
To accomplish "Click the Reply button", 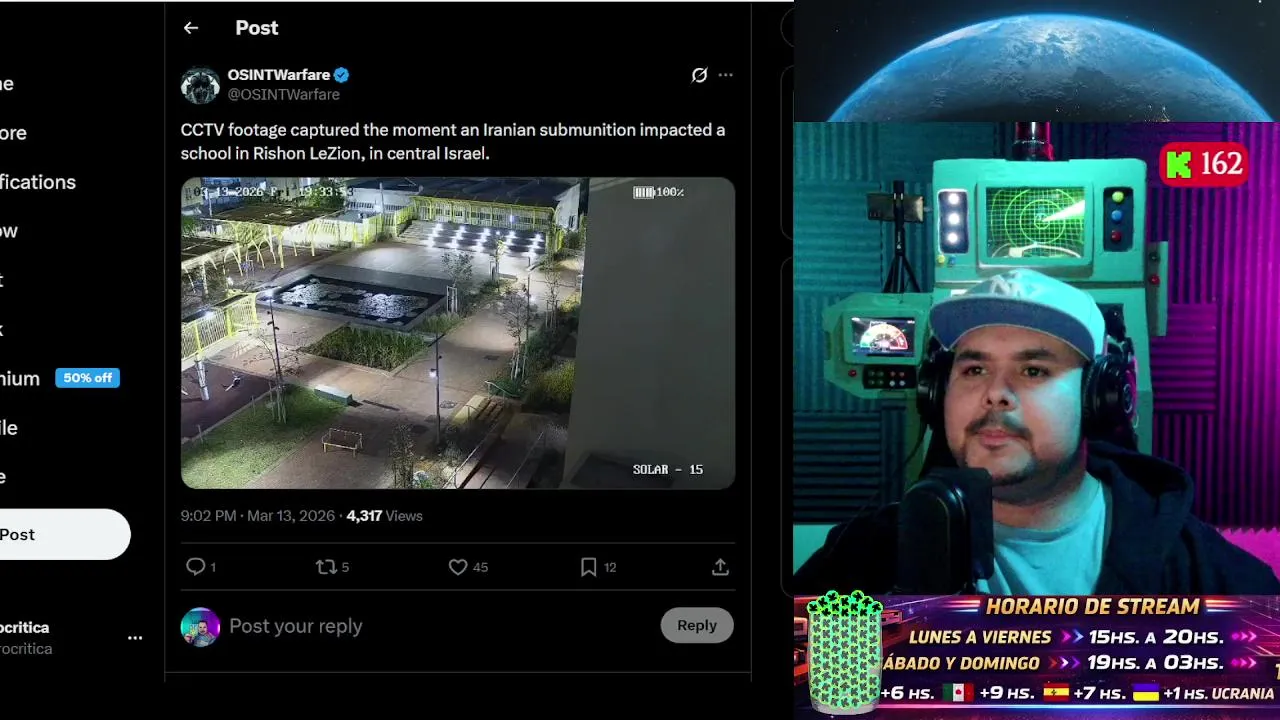I will pos(697,625).
